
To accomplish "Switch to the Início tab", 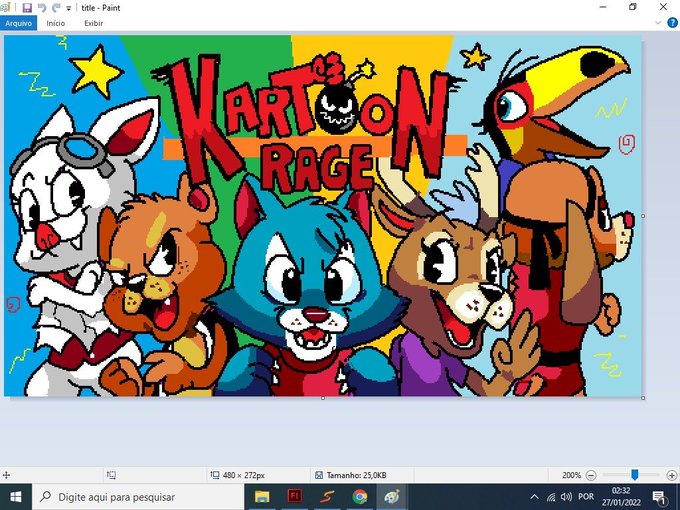I will tap(56, 23).
